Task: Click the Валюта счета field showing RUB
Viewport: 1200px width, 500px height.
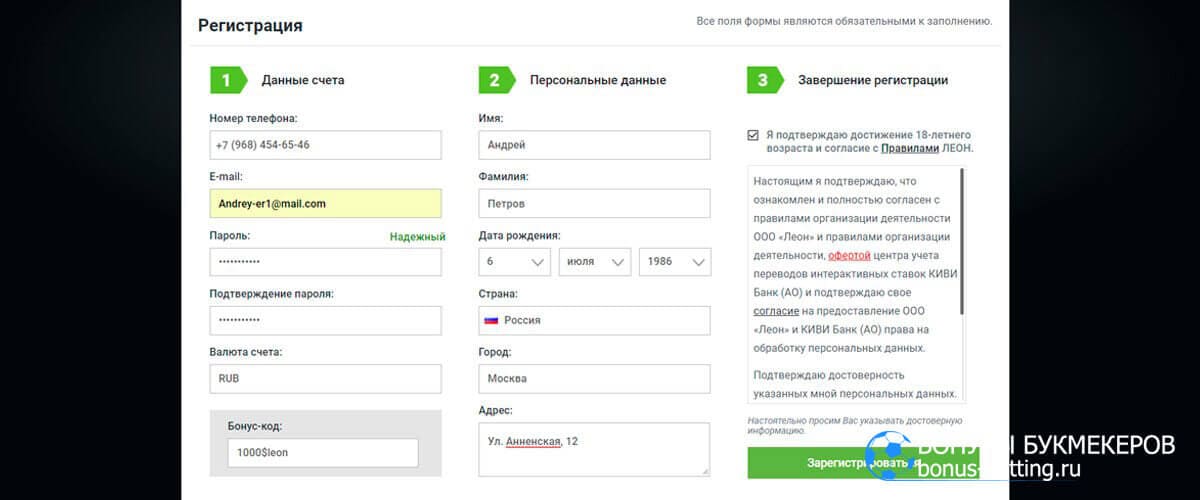Action: point(325,379)
